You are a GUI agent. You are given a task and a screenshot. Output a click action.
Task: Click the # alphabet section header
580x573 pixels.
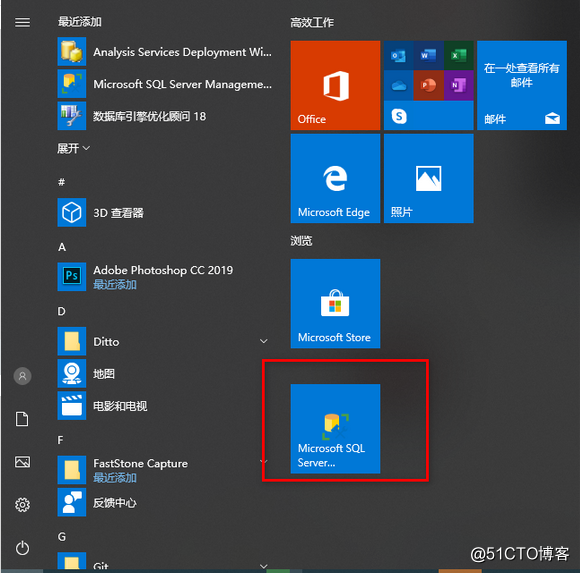[61, 182]
